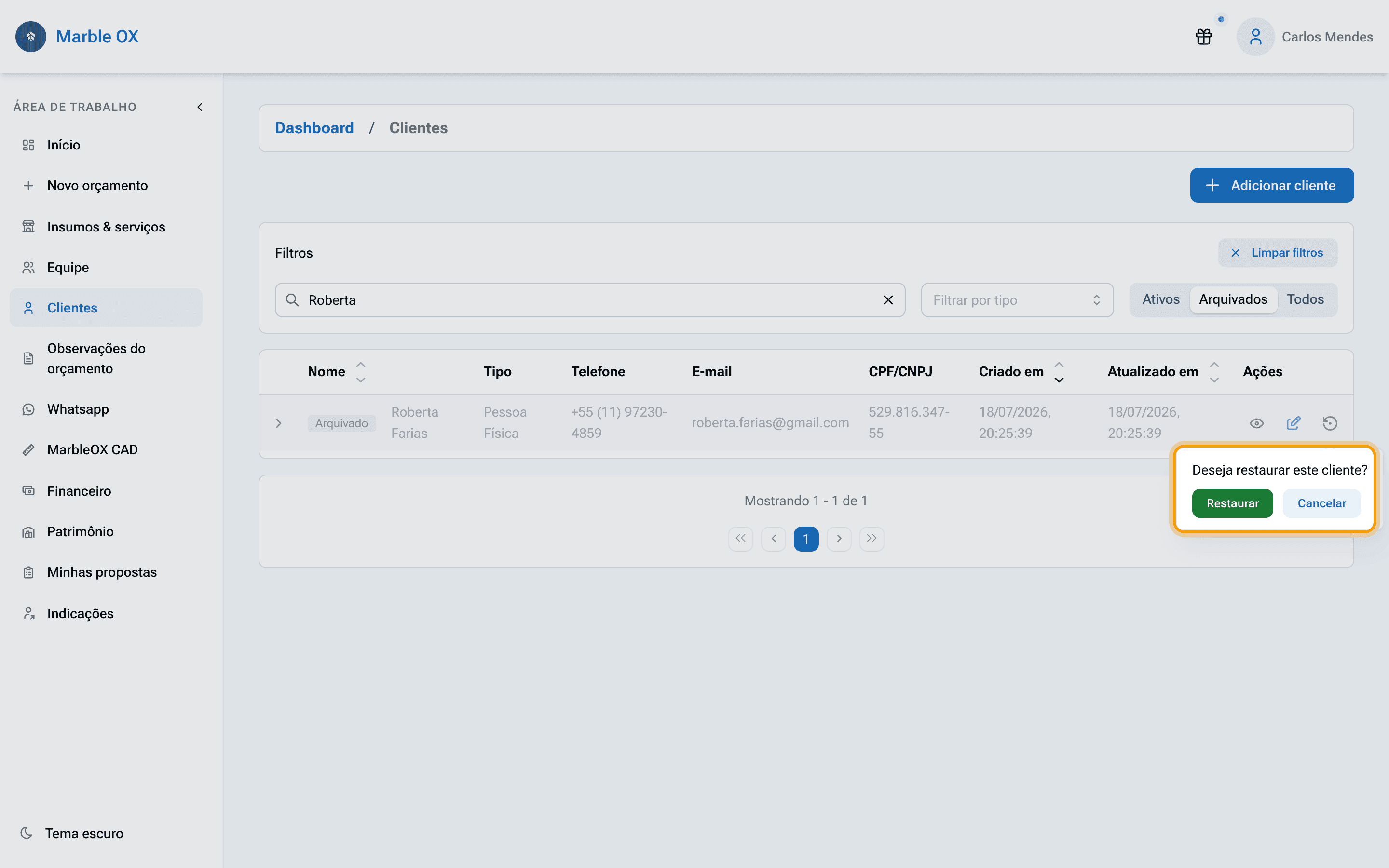This screenshot has width=1389, height=868.
Task: Click the Dashboard breadcrumb link
Action: (314, 128)
